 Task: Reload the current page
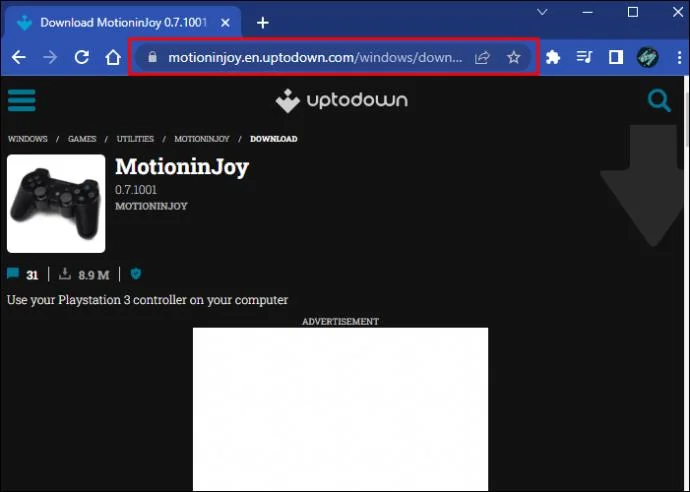(x=82, y=57)
